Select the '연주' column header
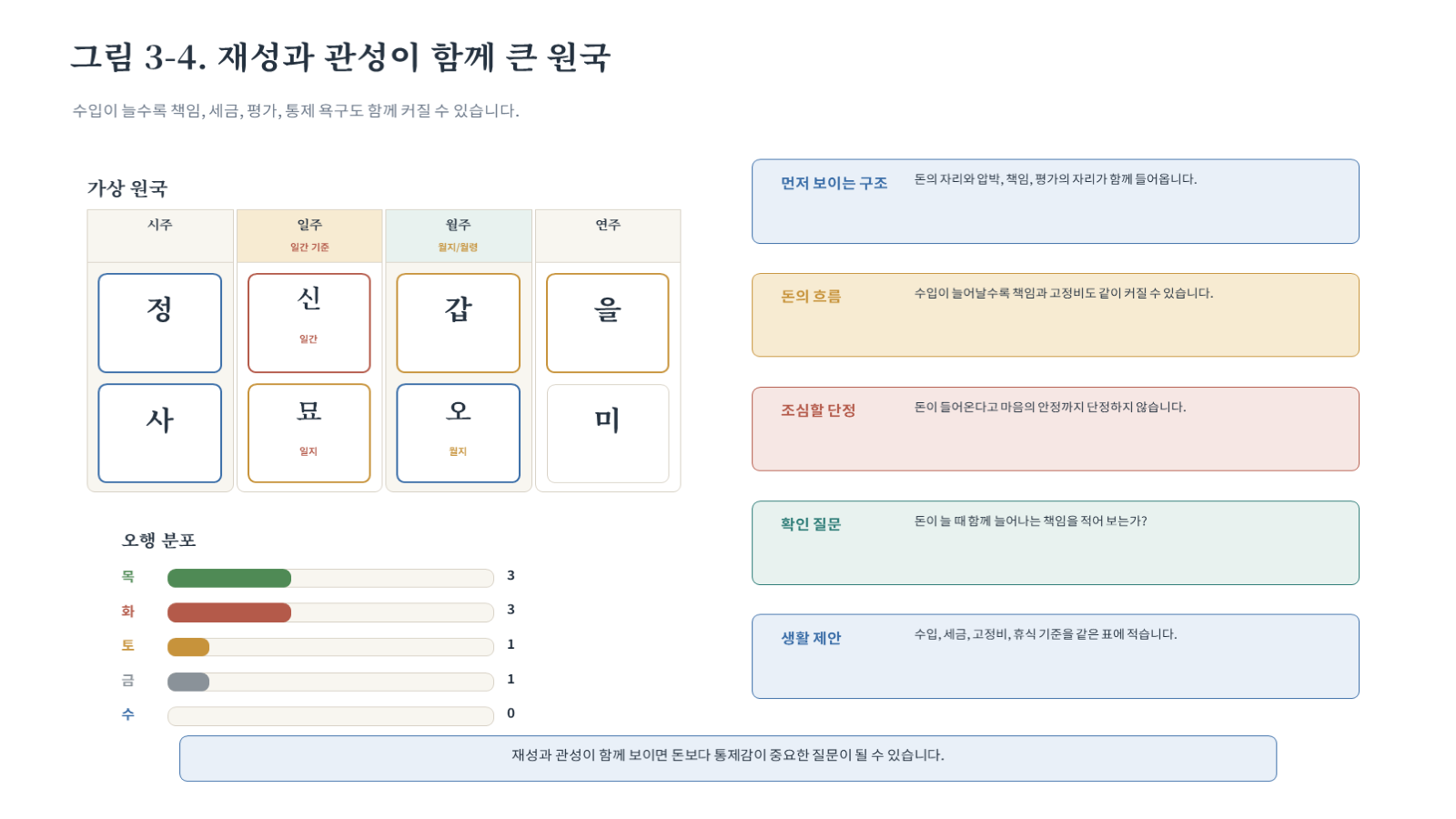Image resolution: width=1456 pixels, height=819 pixels. pyautogui.click(x=608, y=236)
